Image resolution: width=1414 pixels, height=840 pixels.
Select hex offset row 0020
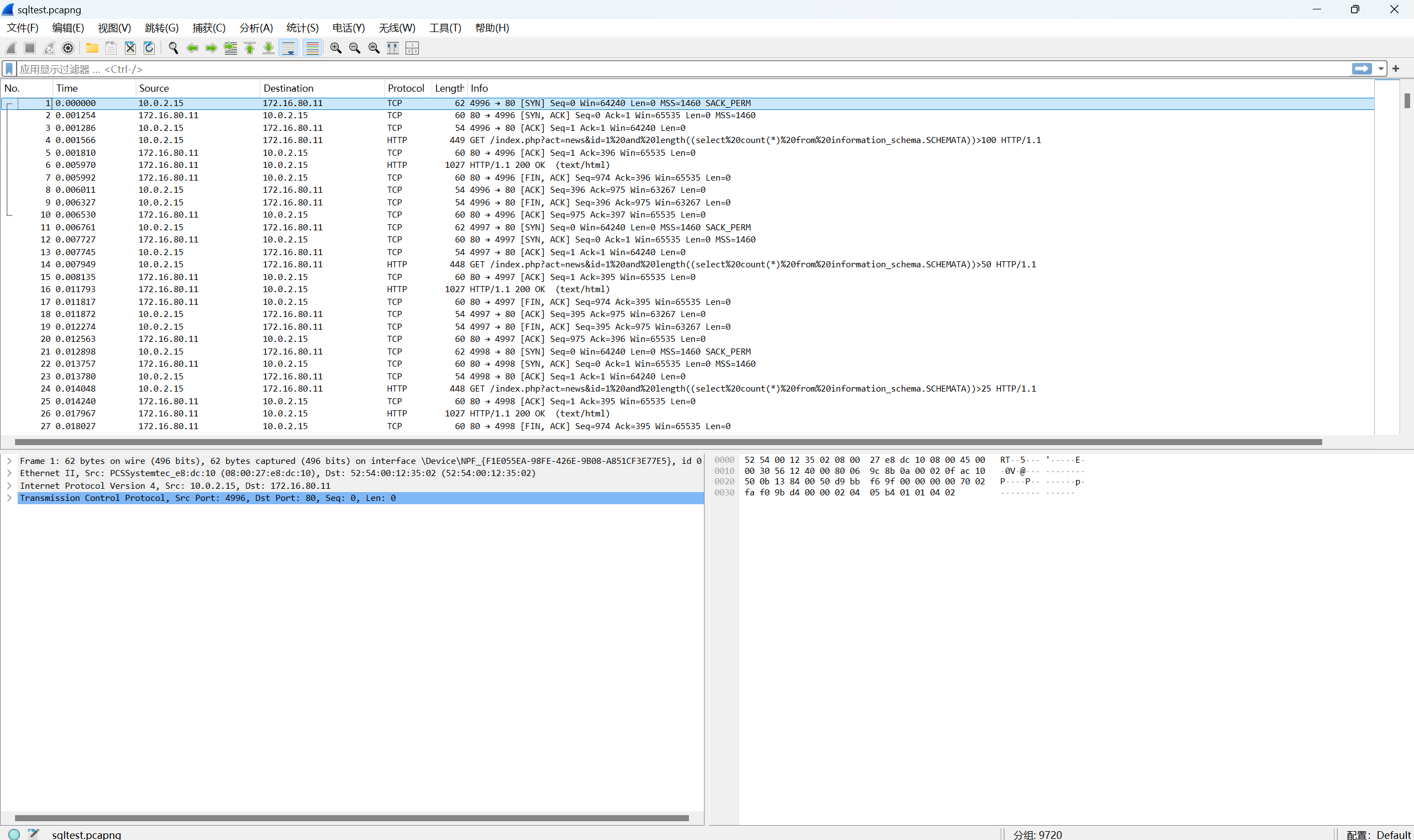[x=724, y=482]
